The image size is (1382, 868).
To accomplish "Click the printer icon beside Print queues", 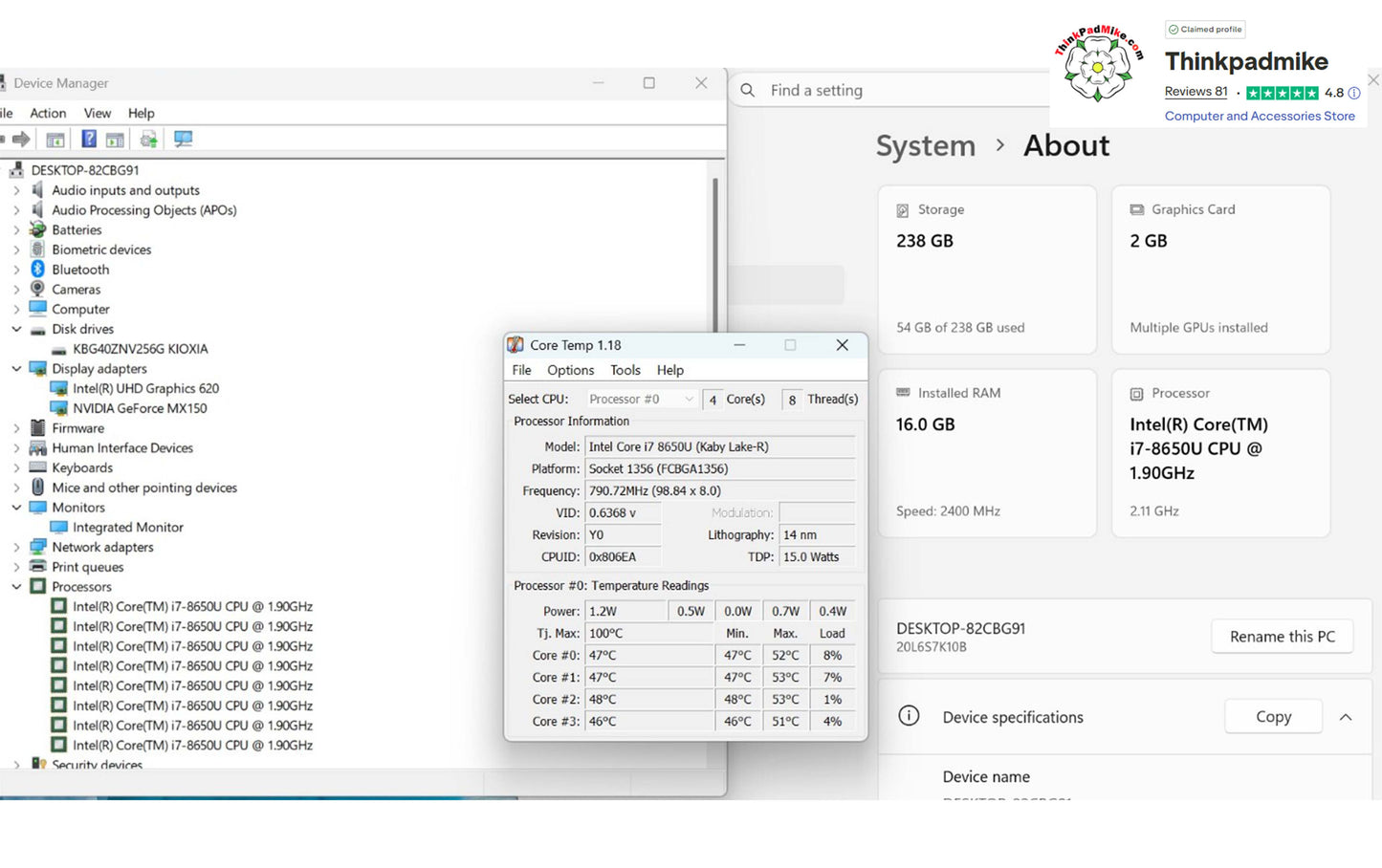I will pyautogui.click(x=37, y=567).
